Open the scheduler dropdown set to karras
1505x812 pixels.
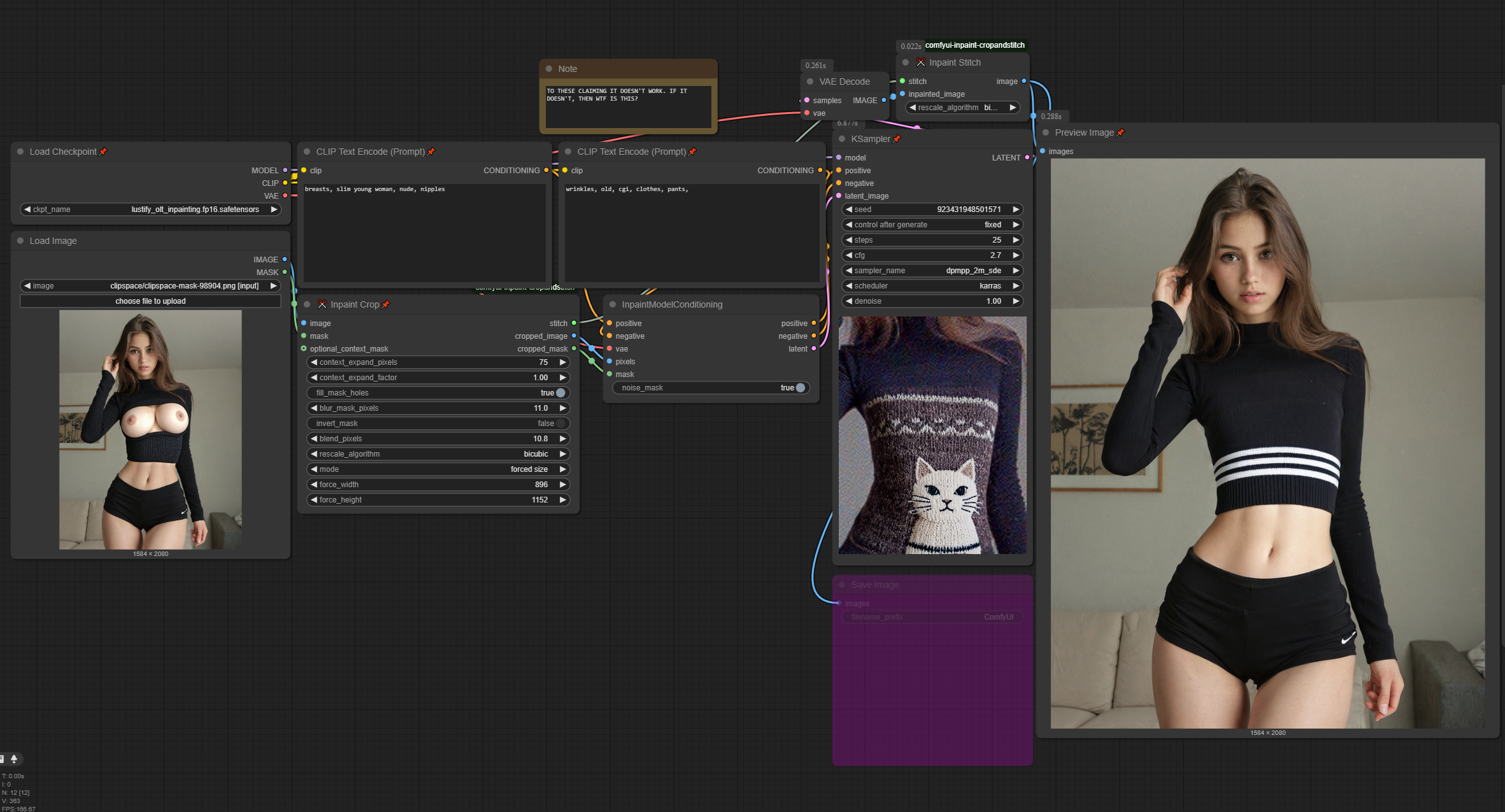932,286
